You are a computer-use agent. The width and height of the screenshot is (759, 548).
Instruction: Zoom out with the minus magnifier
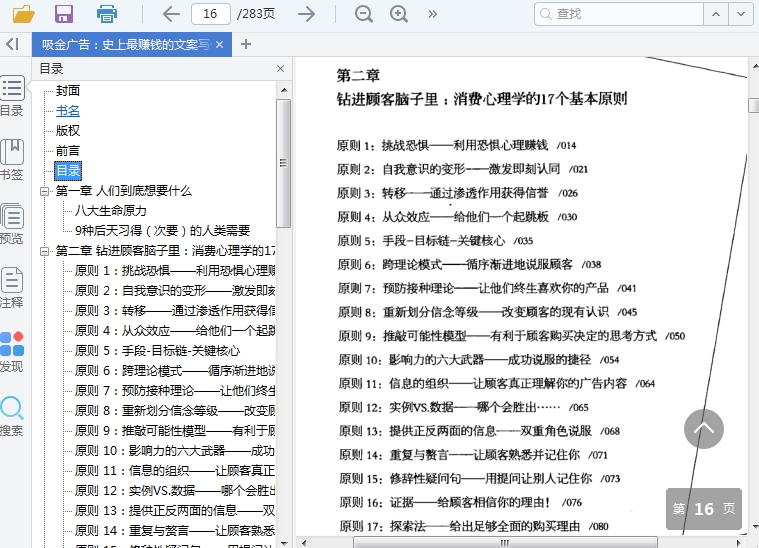tap(364, 14)
